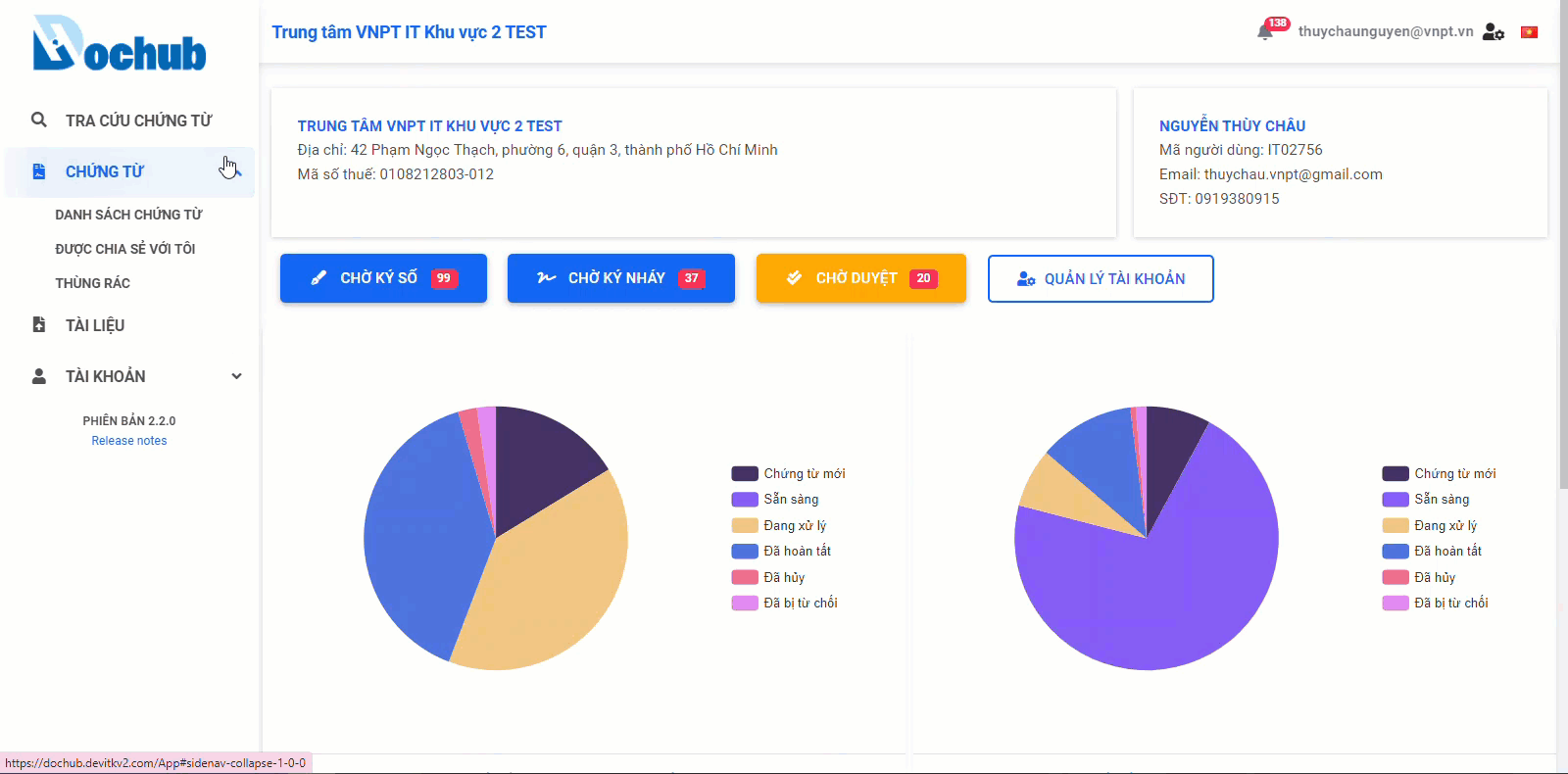The image size is (1568, 774).
Task: Toggle left chart Đã hoàn tất legend swatch
Action: (x=745, y=552)
